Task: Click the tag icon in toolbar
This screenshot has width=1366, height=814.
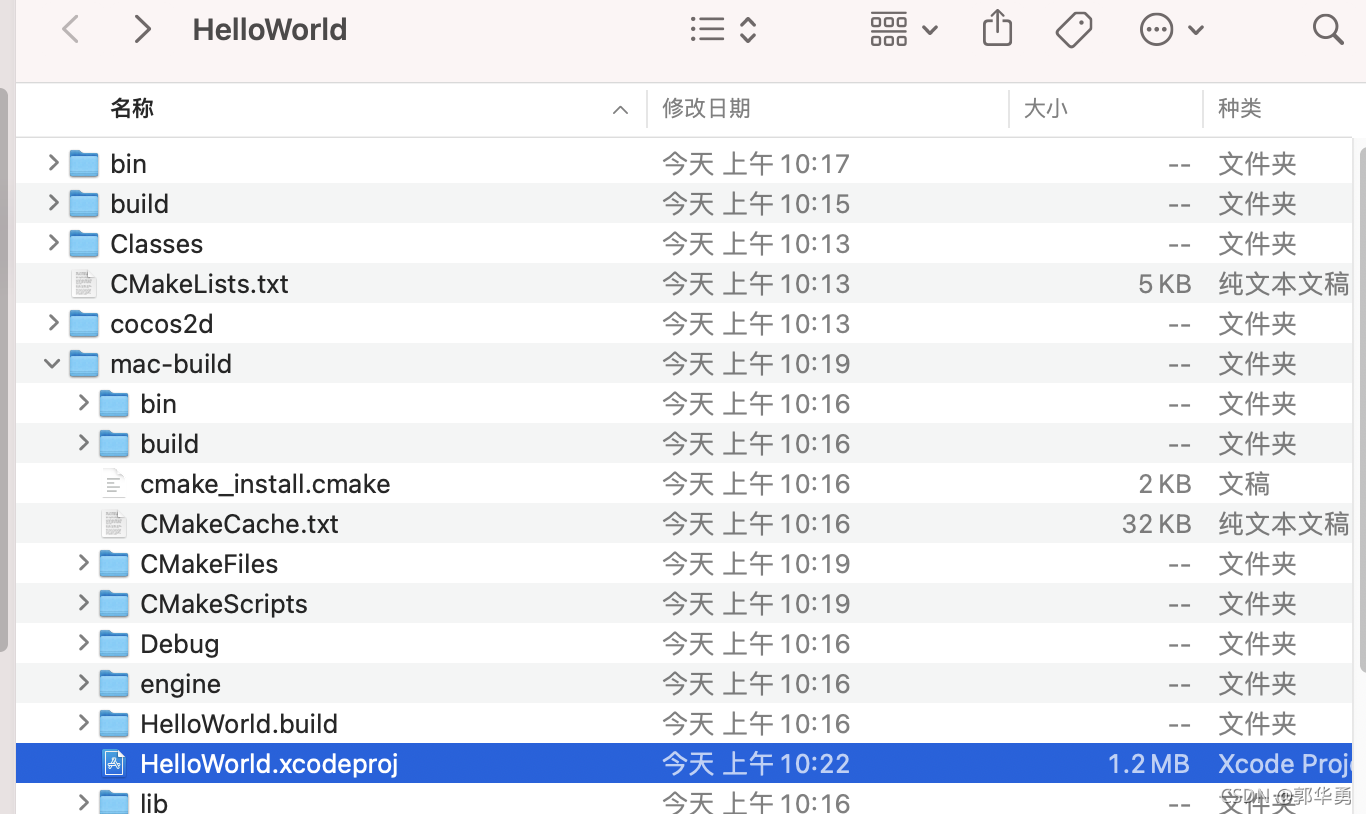Action: 1074,30
